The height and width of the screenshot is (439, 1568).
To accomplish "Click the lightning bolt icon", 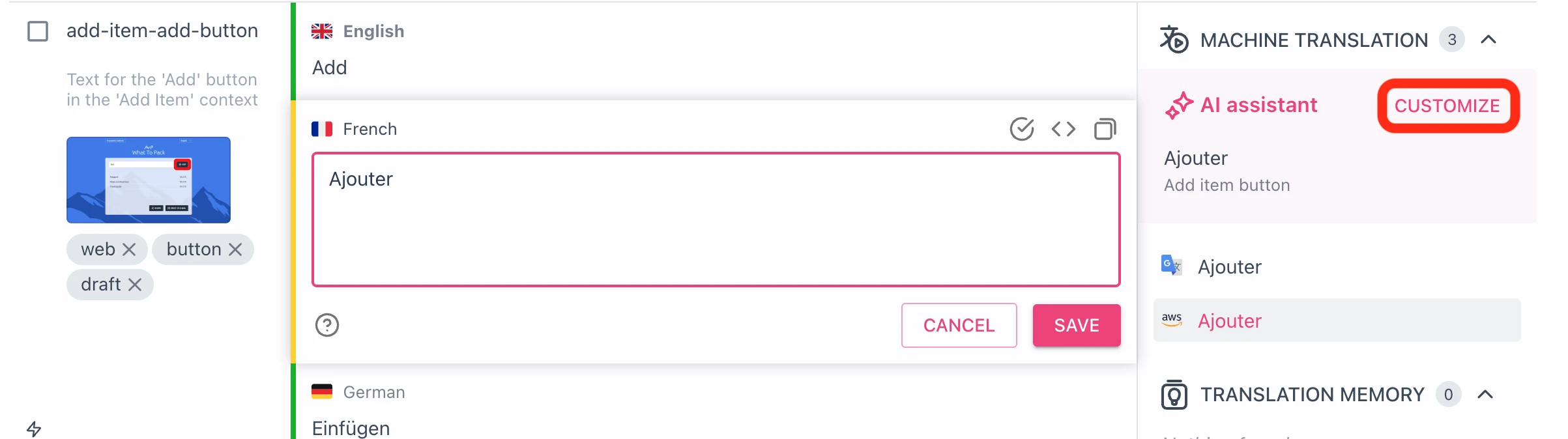I will click(34, 429).
